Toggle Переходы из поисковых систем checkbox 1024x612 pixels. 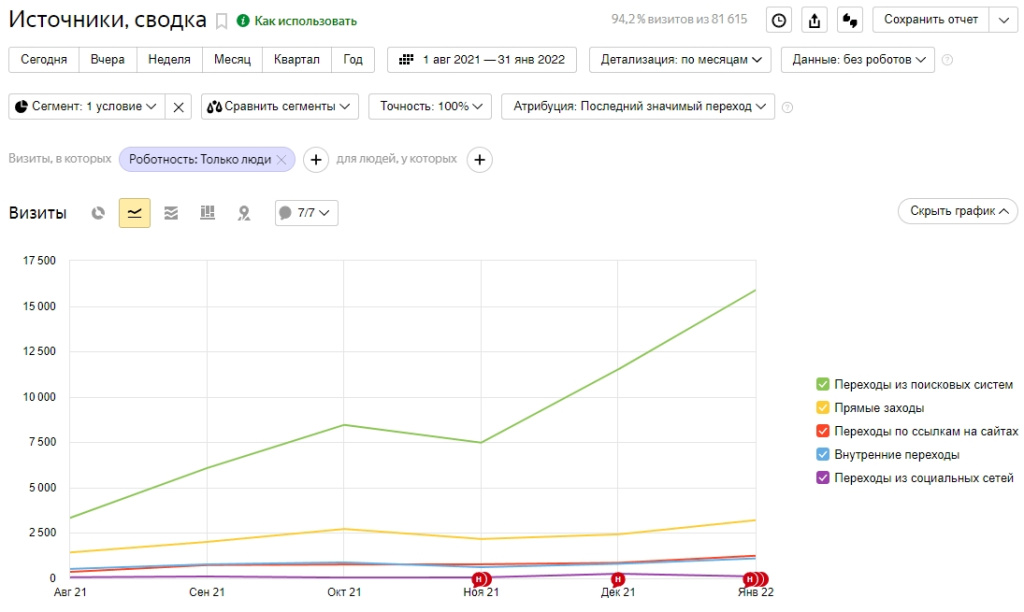tap(823, 384)
